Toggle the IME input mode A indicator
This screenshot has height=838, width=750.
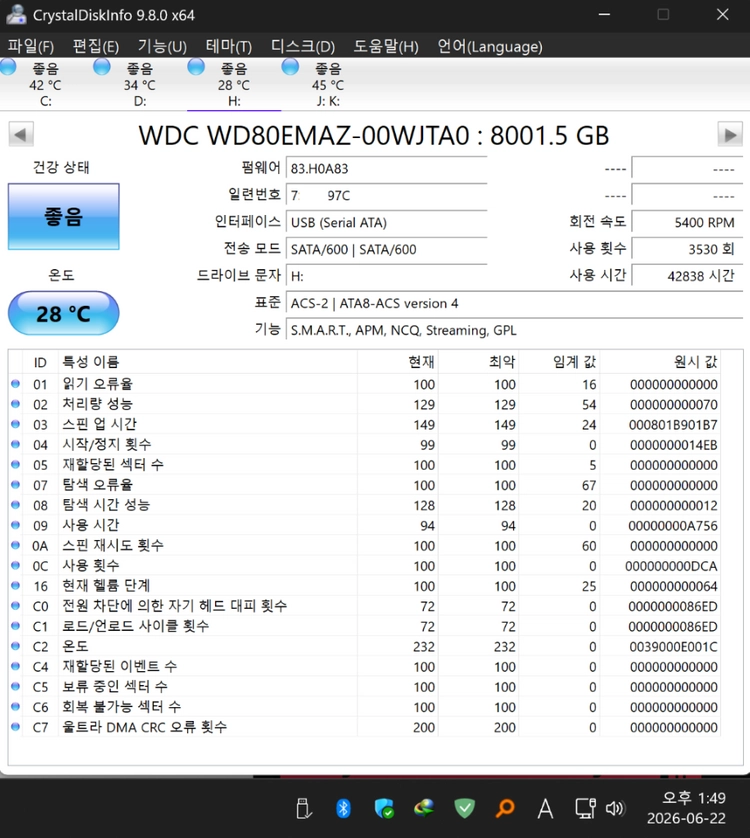(x=545, y=808)
